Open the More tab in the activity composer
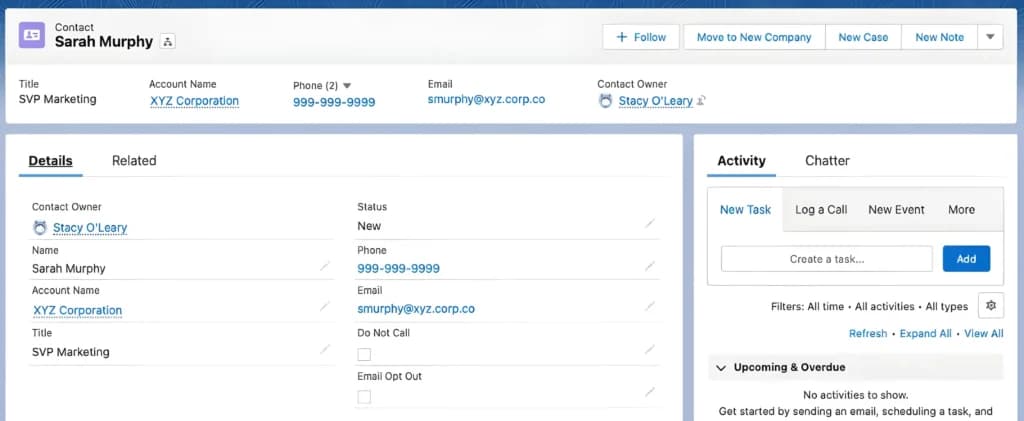Viewport: 1024px width, 421px height. tap(961, 210)
